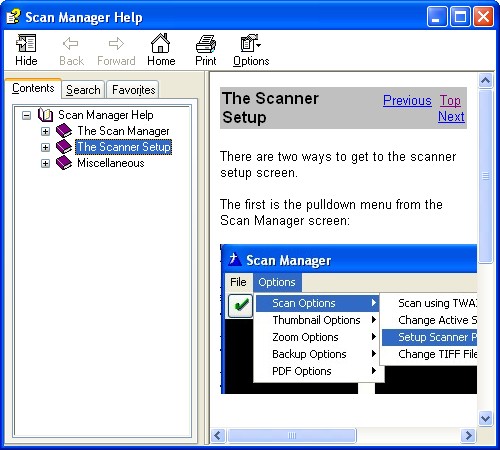
Task: Expand The Scan Manager tree node
Action: pyautogui.click(x=45, y=131)
